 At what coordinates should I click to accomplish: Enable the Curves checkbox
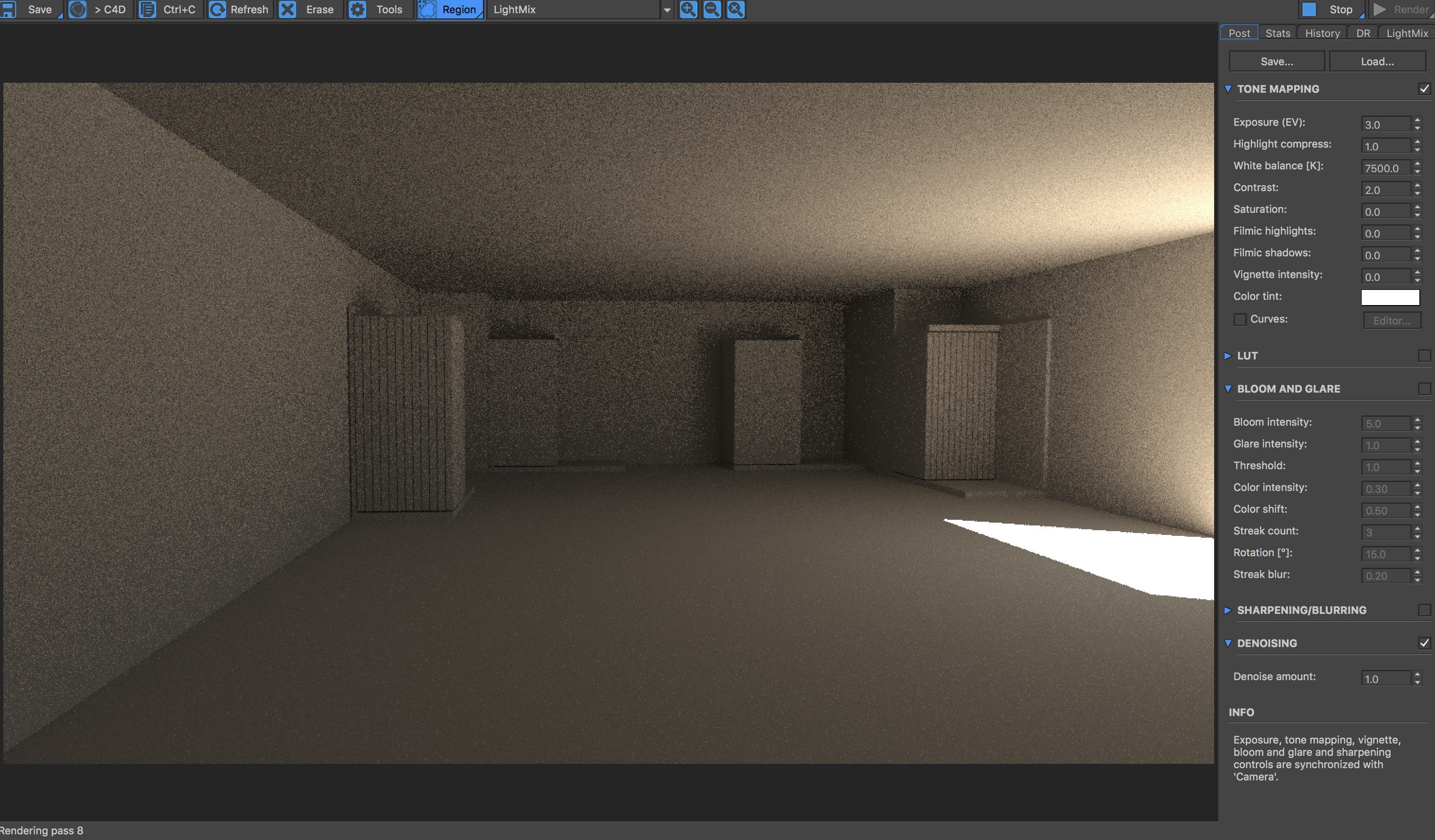1240,319
